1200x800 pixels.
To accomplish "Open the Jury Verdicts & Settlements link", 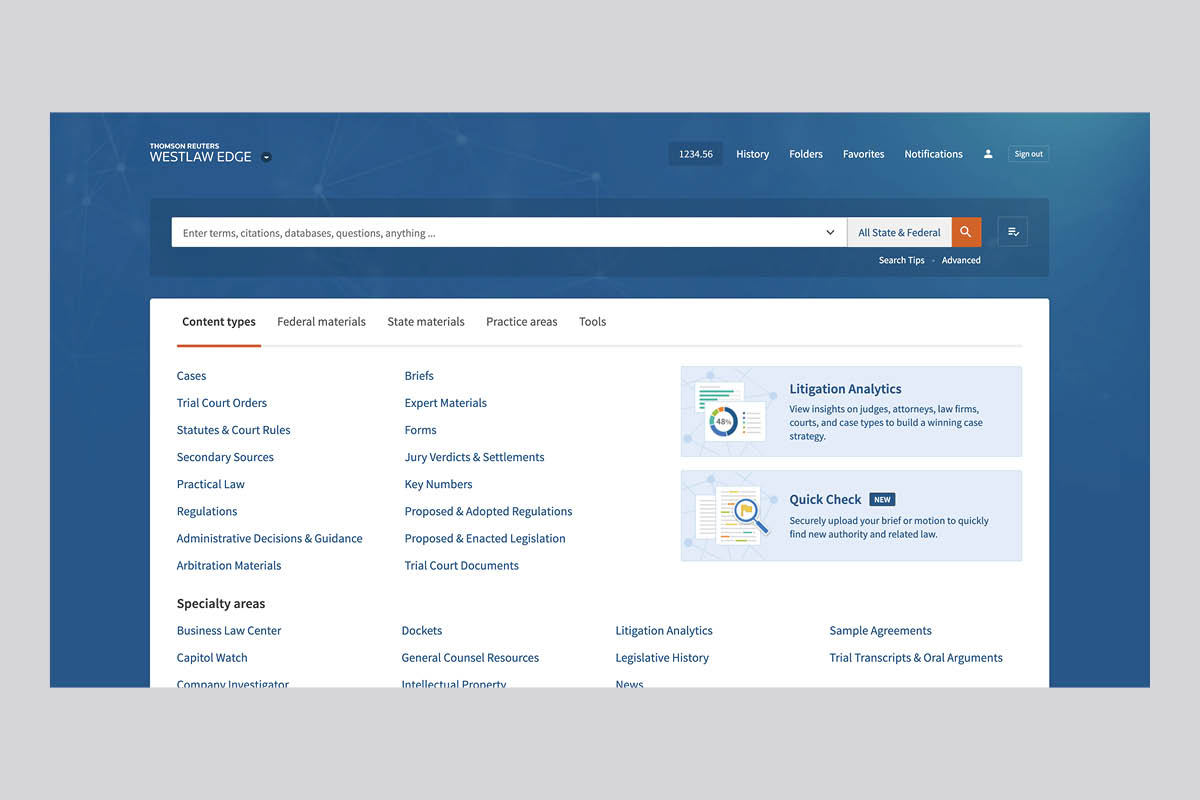I will (x=474, y=457).
